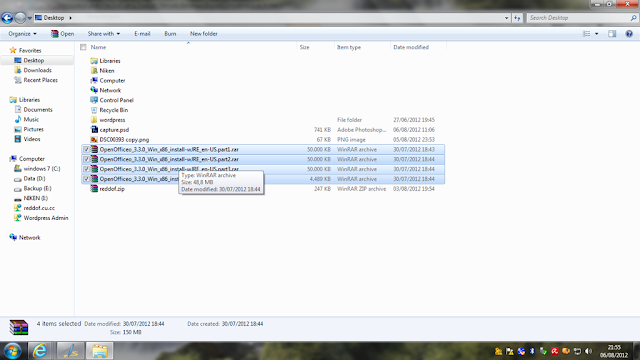
Task: Open the volume speaker icon in the tray
Action: tap(588, 351)
